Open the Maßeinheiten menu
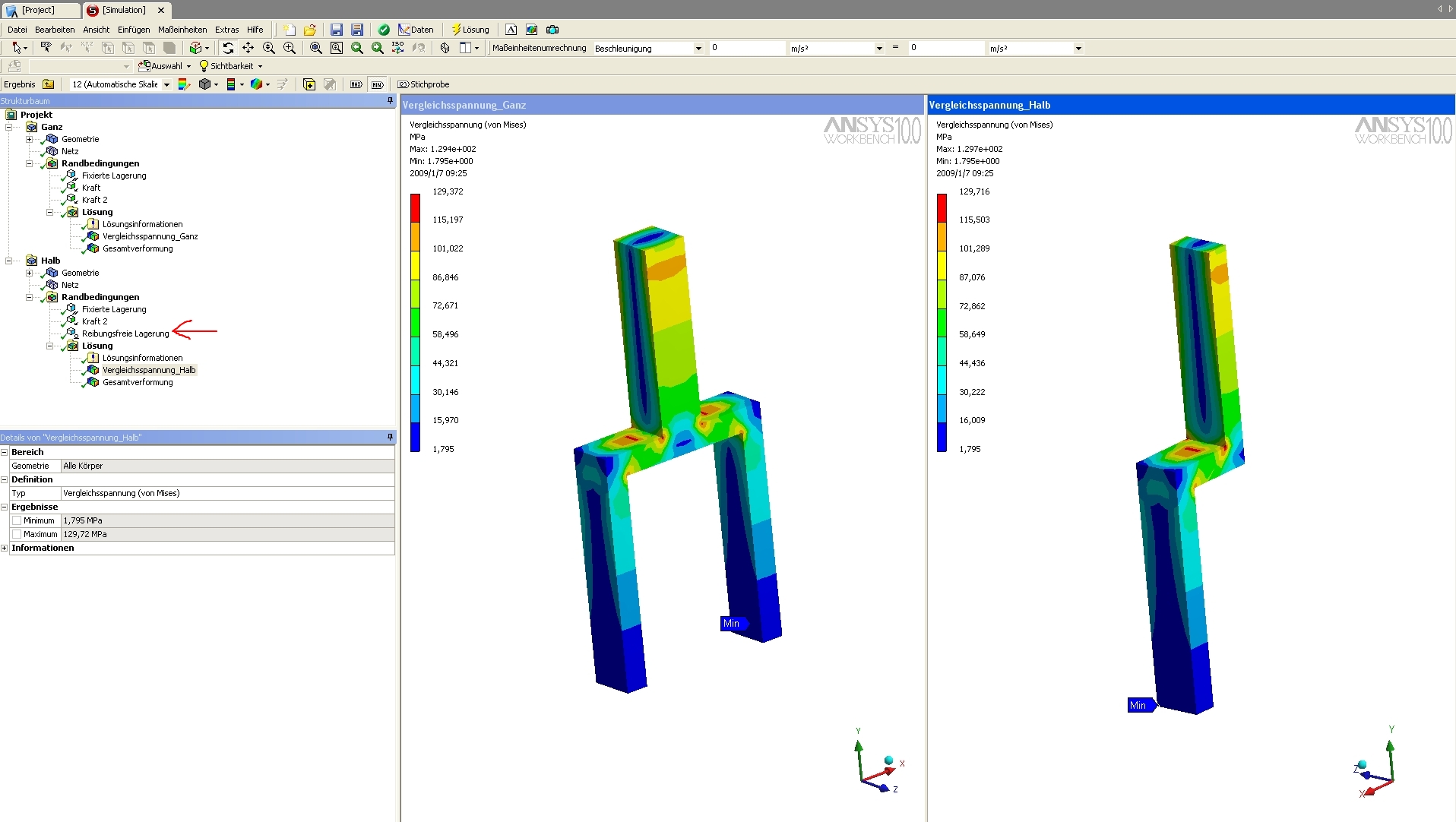Viewport: 1456px width, 822px height. click(182, 30)
